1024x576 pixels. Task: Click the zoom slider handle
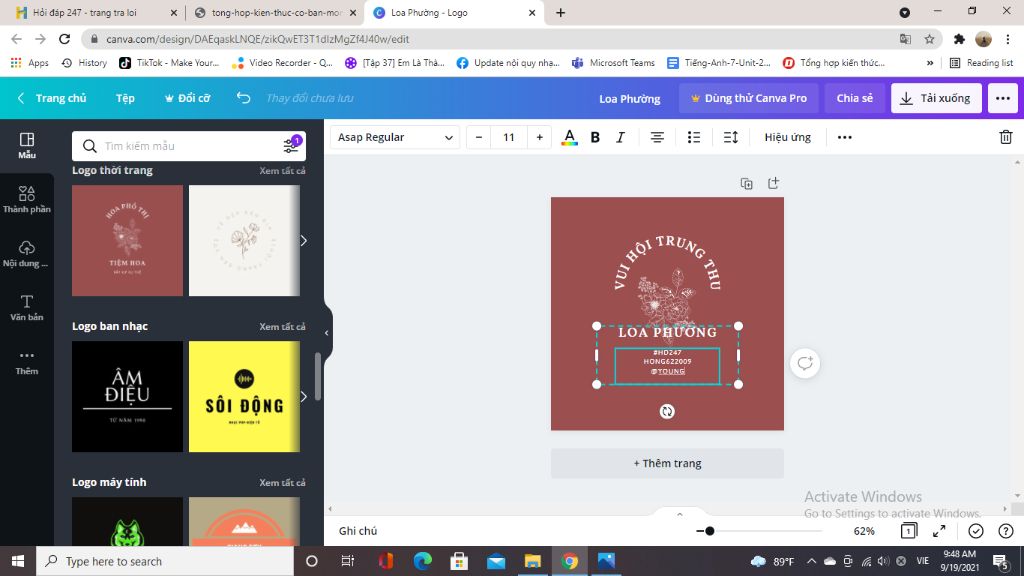[x=709, y=531]
